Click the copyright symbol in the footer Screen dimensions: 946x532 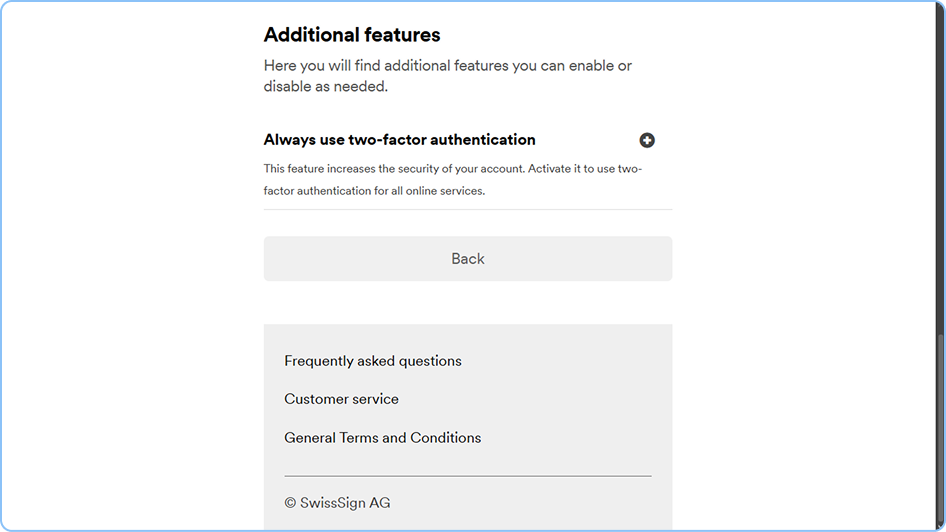(x=290, y=503)
